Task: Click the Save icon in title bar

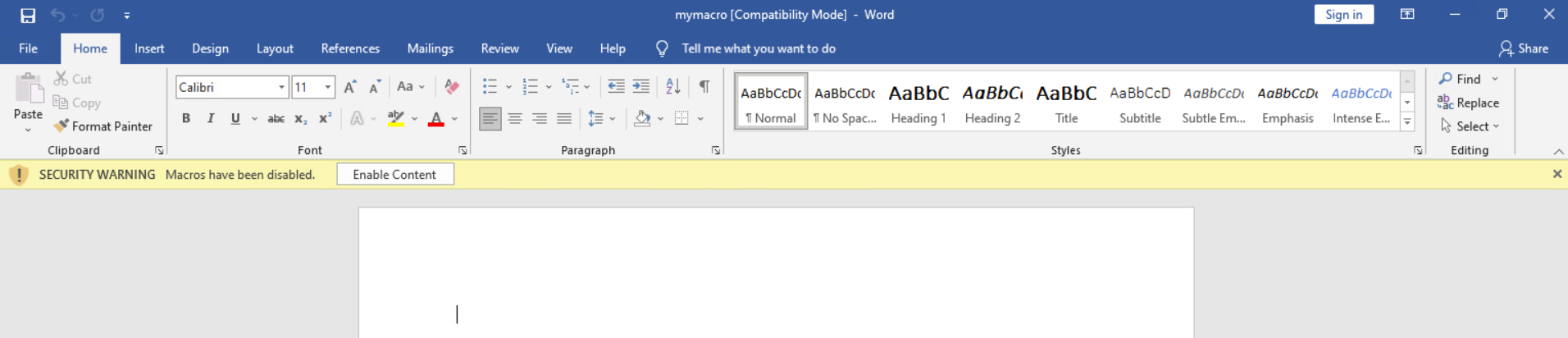Action: (x=28, y=15)
